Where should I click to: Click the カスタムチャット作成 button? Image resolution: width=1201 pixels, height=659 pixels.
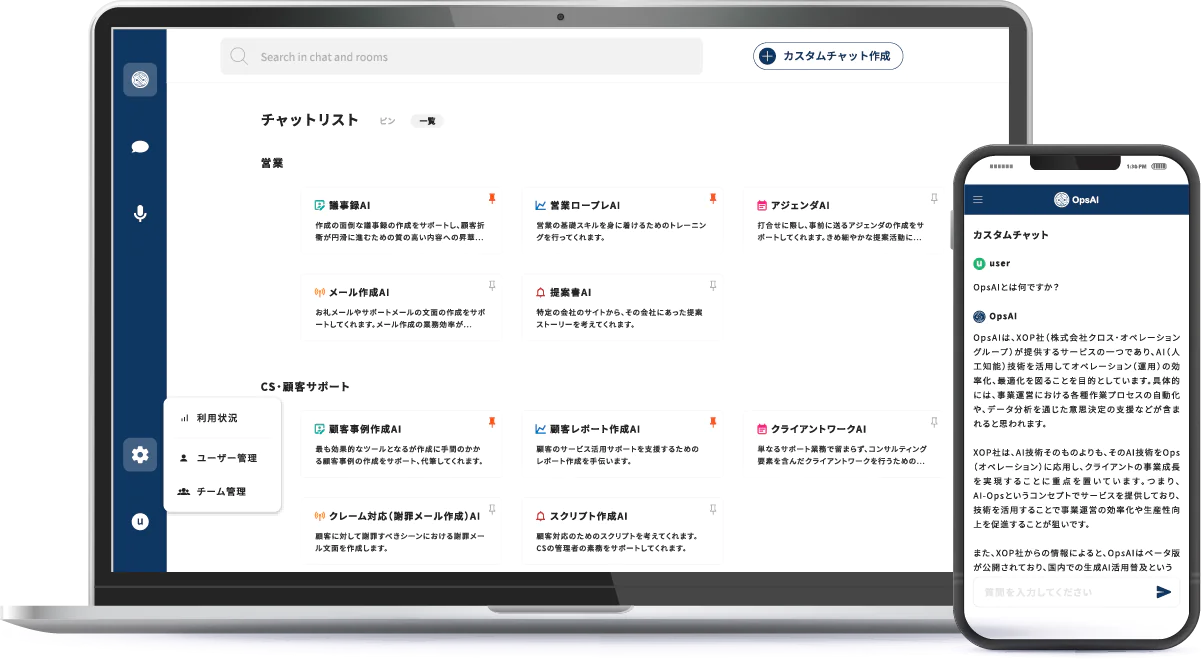(x=828, y=56)
